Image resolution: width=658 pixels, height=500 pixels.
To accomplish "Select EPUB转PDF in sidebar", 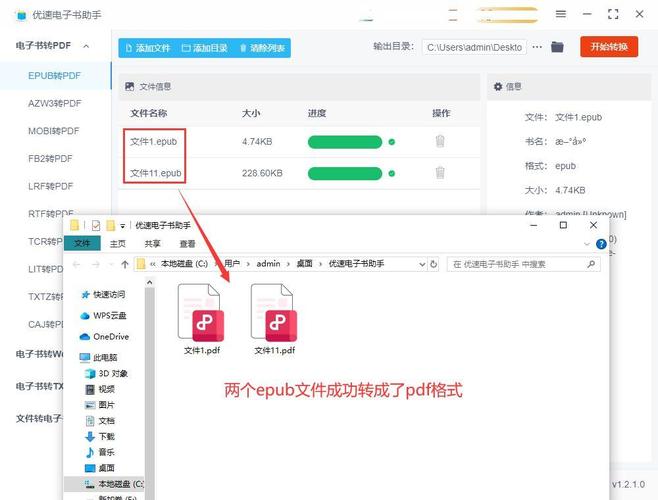I will [x=55, y=76].
